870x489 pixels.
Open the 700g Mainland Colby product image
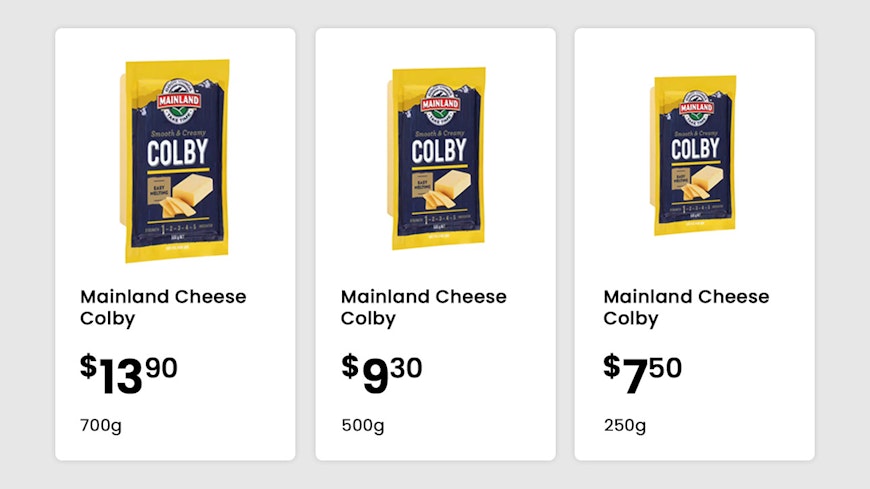pos(177,160)
